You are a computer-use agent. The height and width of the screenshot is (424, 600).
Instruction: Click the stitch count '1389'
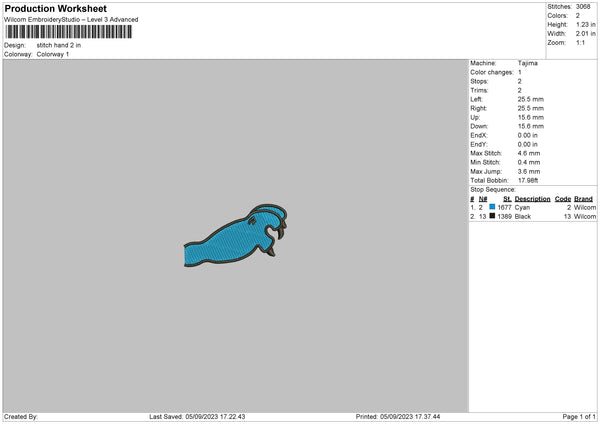[504, 217]
